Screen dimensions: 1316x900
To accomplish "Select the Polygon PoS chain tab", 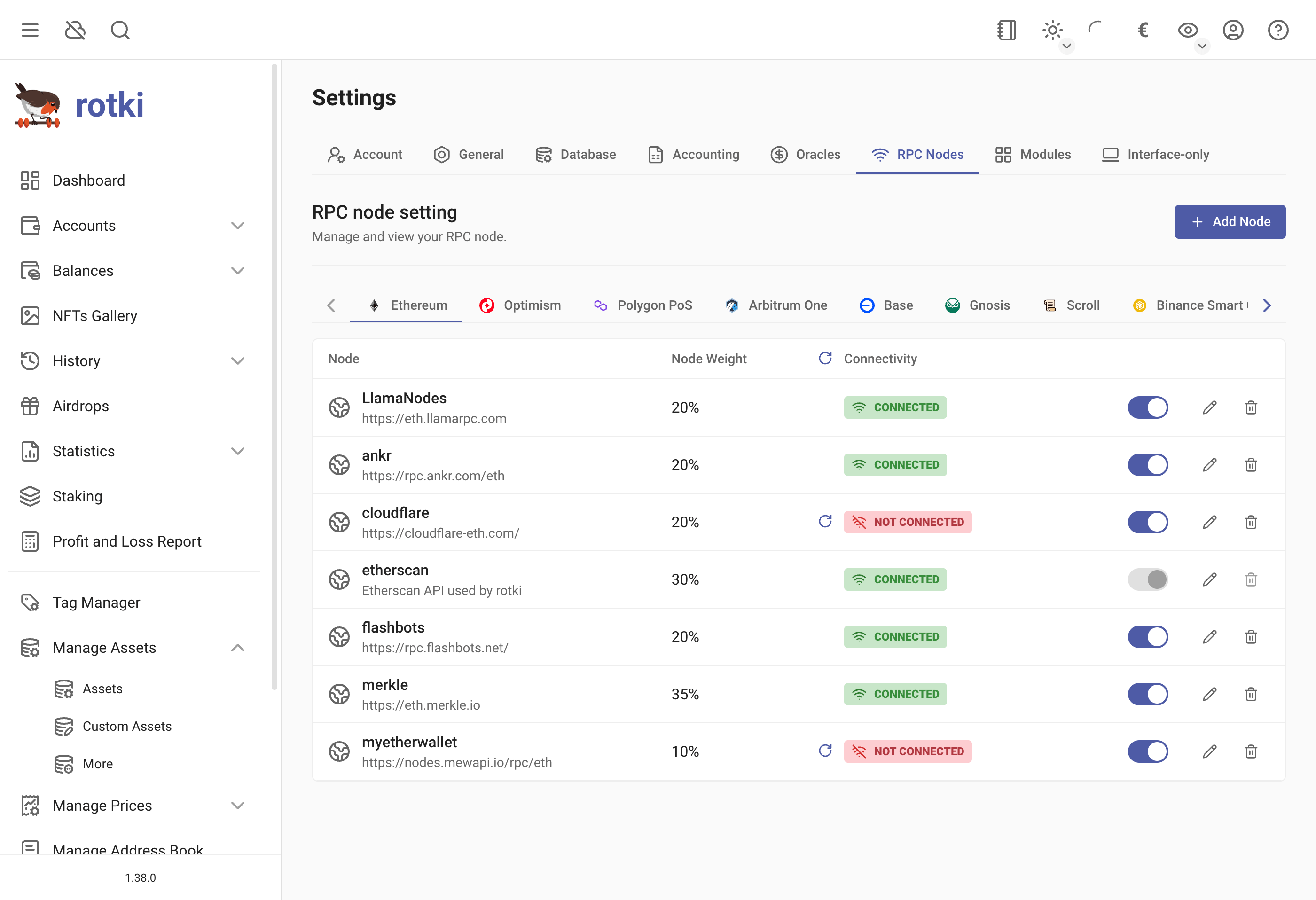I will (642, 305).
